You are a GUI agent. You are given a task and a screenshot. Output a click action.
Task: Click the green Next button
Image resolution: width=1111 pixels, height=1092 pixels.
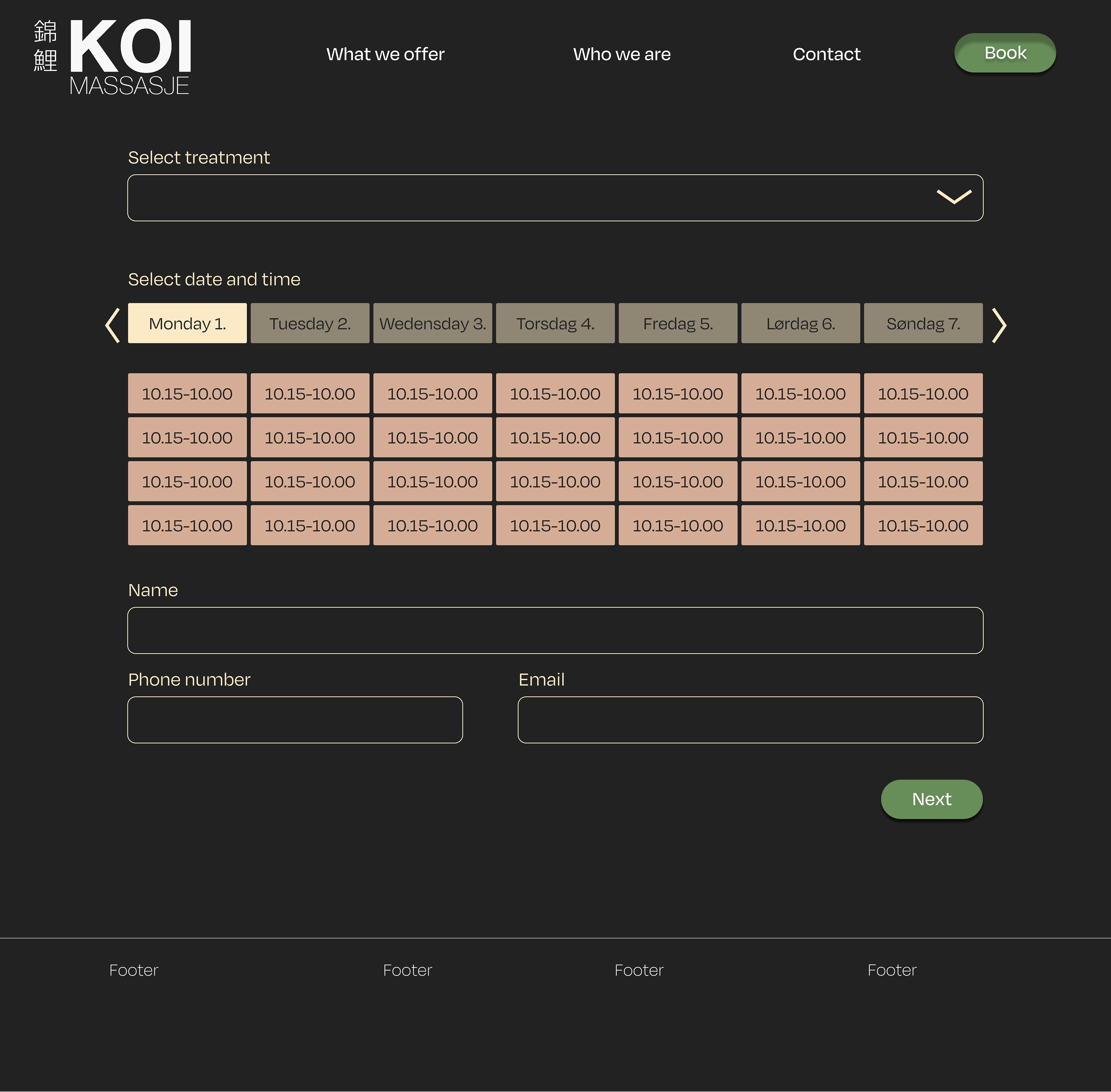[x=931, y=799]
